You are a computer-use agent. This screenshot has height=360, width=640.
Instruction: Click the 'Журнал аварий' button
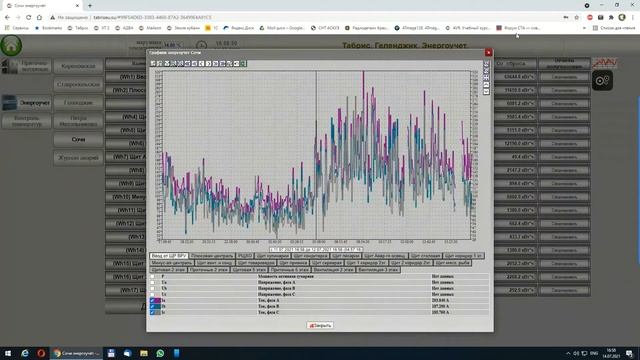tap(78, 158)
